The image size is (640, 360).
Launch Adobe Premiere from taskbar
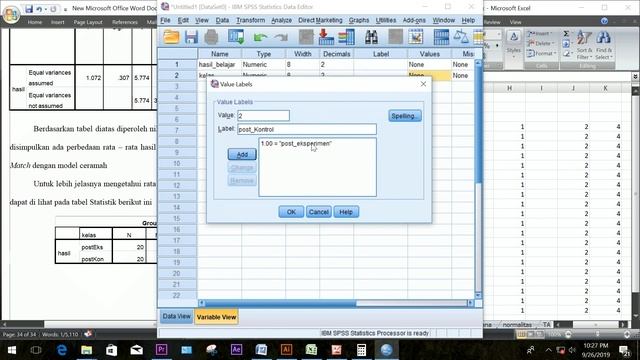(x=162, y=350)
